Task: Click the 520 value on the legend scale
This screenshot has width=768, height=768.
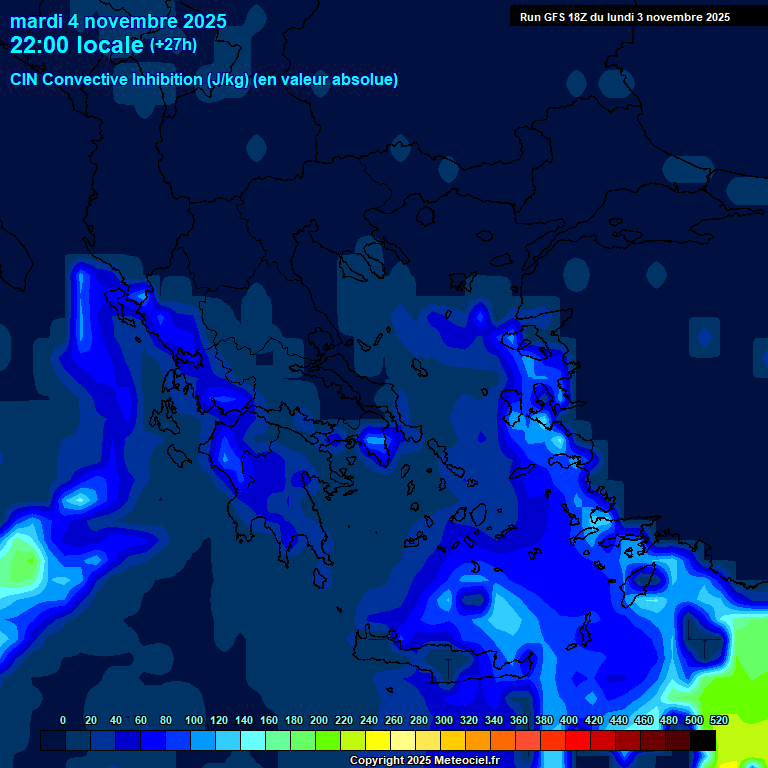Action: point(718,720)
